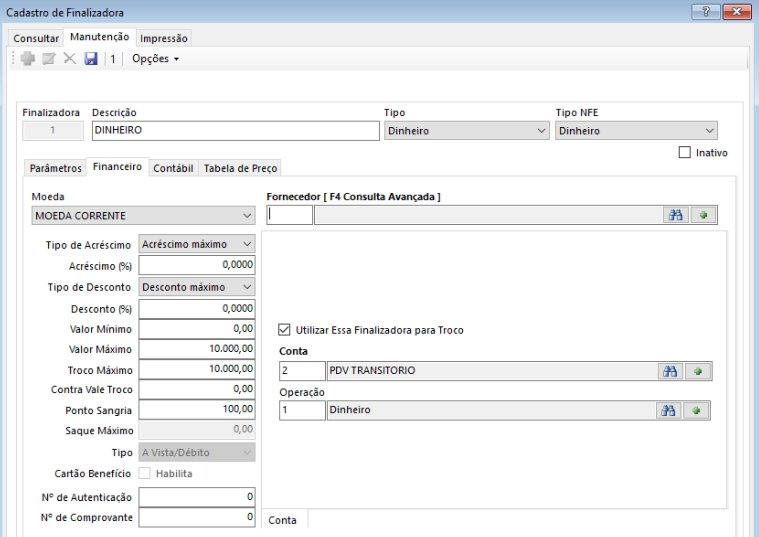Open the Opções menu

(155, 59)
